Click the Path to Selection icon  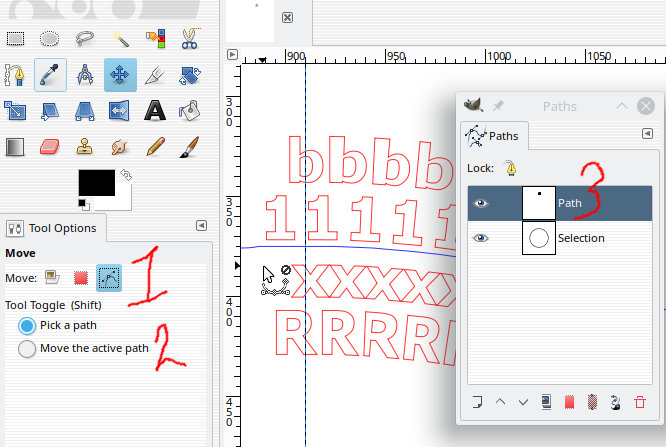[x=569, y=402]
